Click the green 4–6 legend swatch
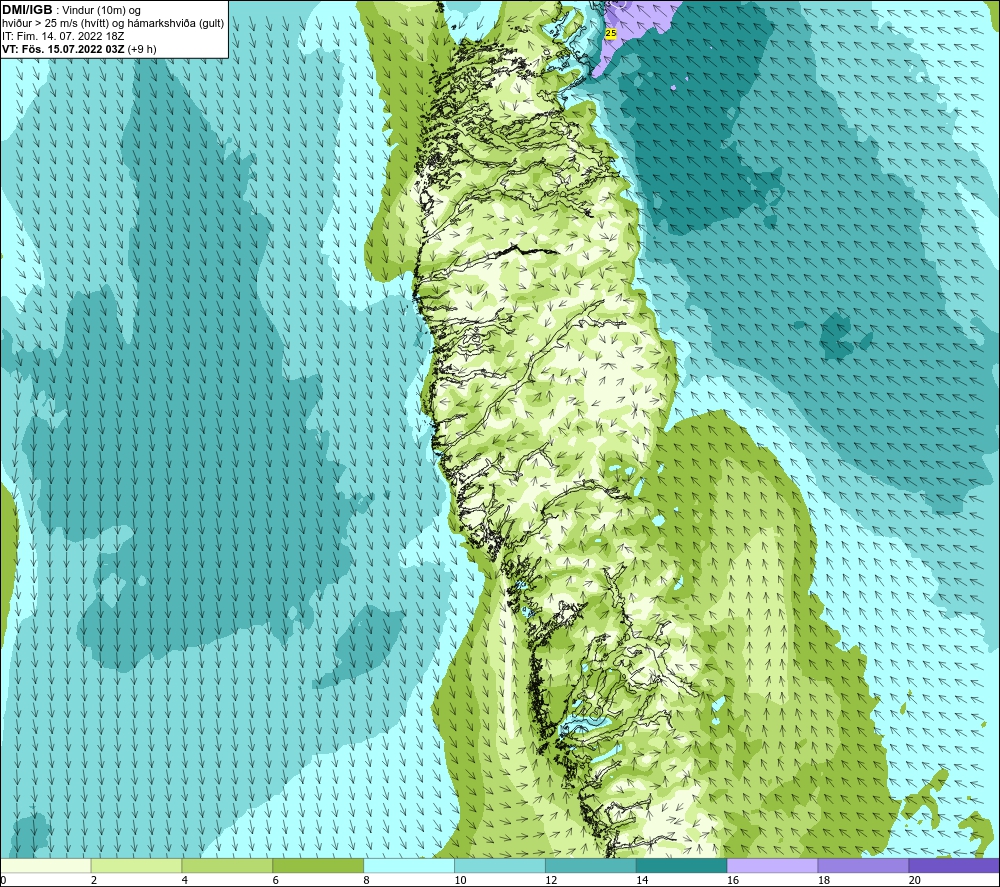This screenshot has width=1000, height=887. 227,865
